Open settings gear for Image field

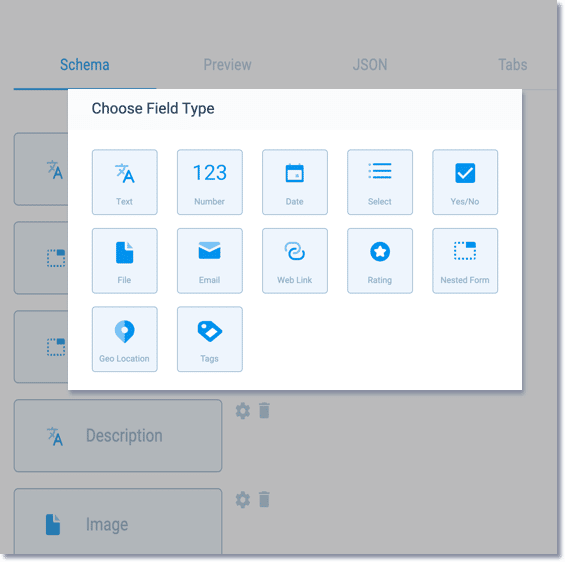(243, 500)
